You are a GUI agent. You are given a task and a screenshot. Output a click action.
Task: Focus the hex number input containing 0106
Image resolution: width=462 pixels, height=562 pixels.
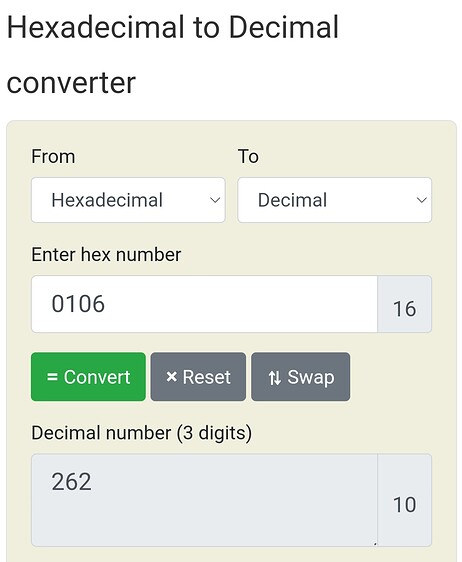[x=204, y=304]
